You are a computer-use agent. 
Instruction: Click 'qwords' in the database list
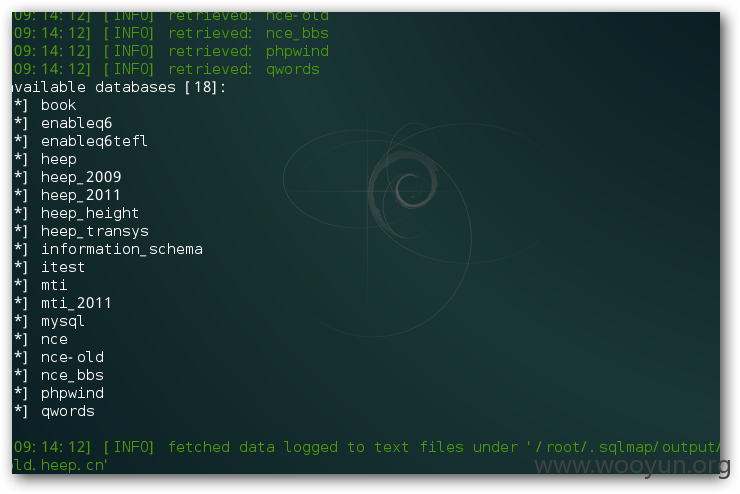point(67,411)
